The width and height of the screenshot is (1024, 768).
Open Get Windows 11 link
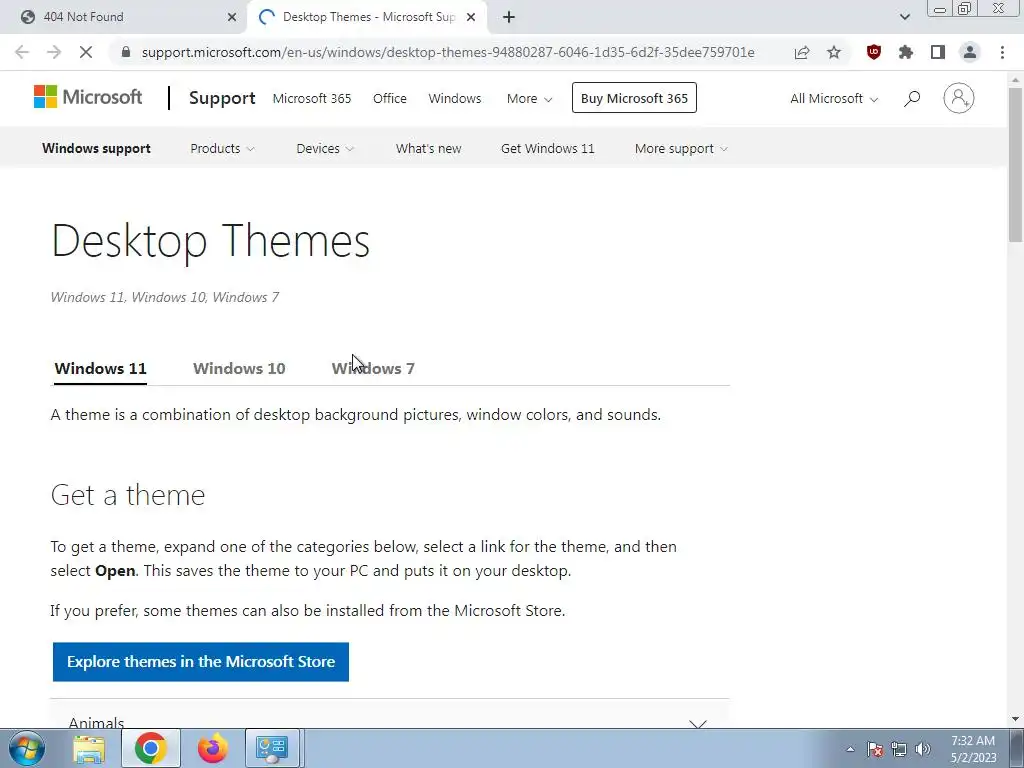(548, 148)
